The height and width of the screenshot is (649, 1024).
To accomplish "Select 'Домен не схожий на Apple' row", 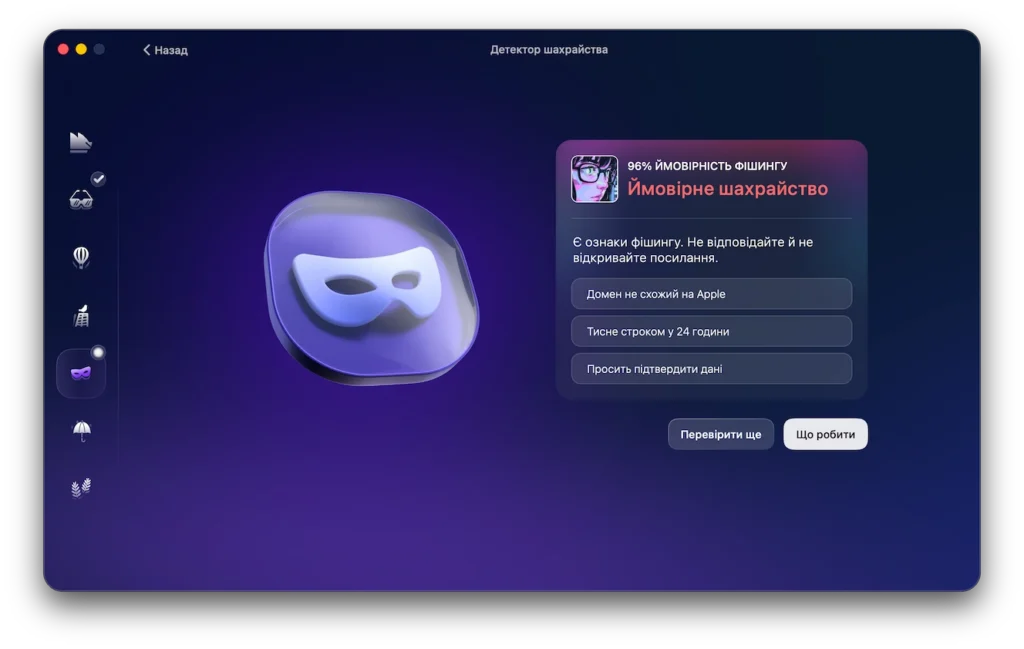I will point(711,294).
